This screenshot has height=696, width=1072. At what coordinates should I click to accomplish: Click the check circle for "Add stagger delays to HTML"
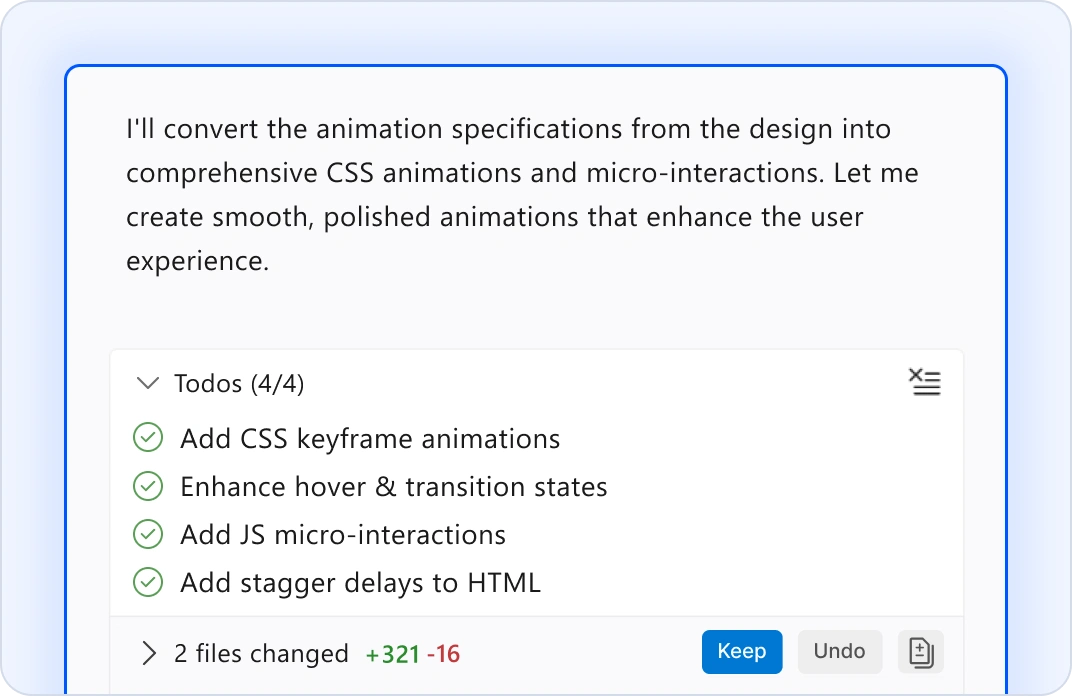click(147, 582)
